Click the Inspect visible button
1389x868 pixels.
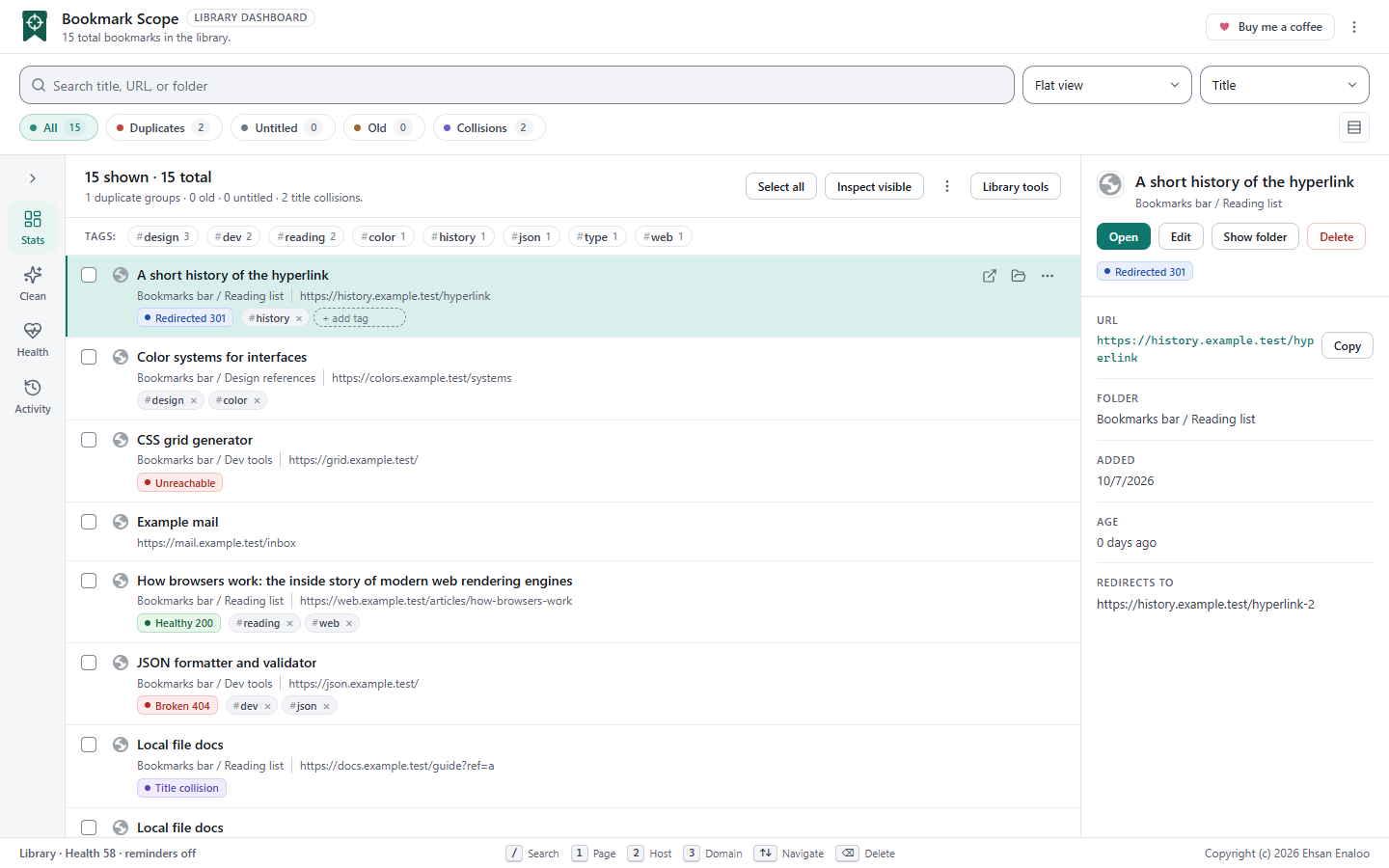pyautogui.click(x=874, y=186)
